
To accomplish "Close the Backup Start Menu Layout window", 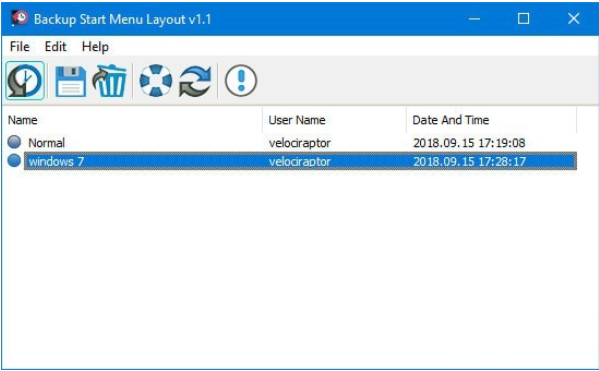I will tap(573, 18).
